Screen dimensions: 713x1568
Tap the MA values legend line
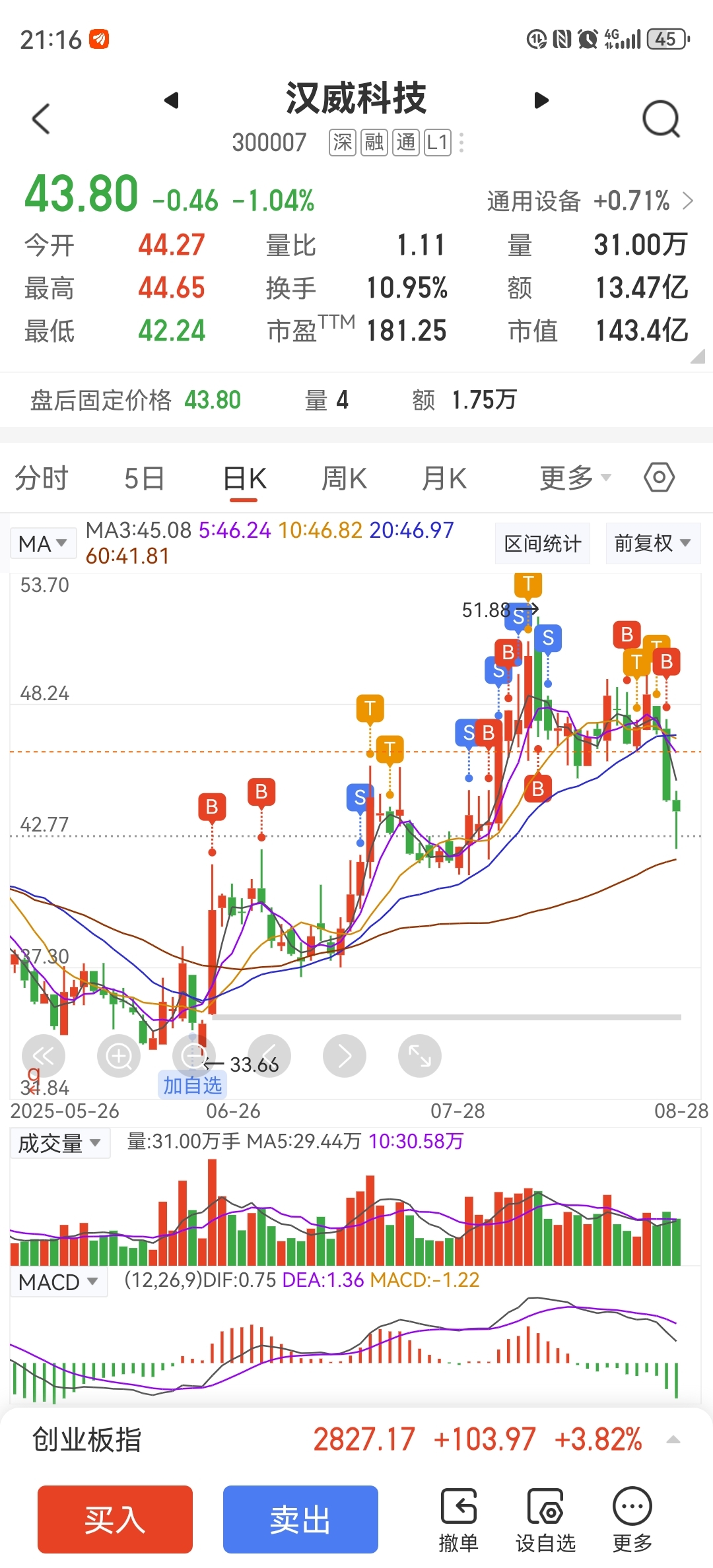tap(269, 543)
